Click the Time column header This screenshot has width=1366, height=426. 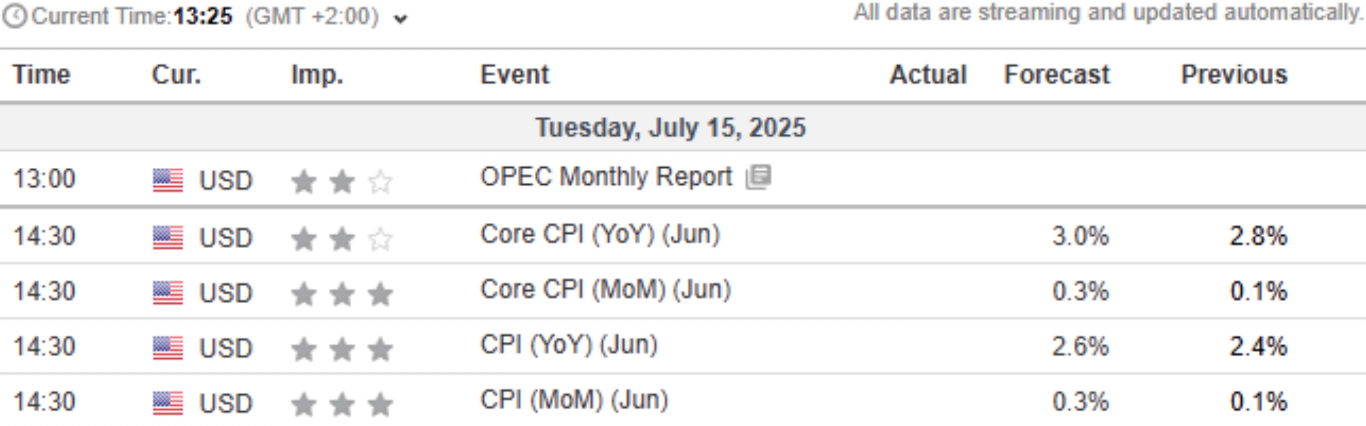point(42,75)
